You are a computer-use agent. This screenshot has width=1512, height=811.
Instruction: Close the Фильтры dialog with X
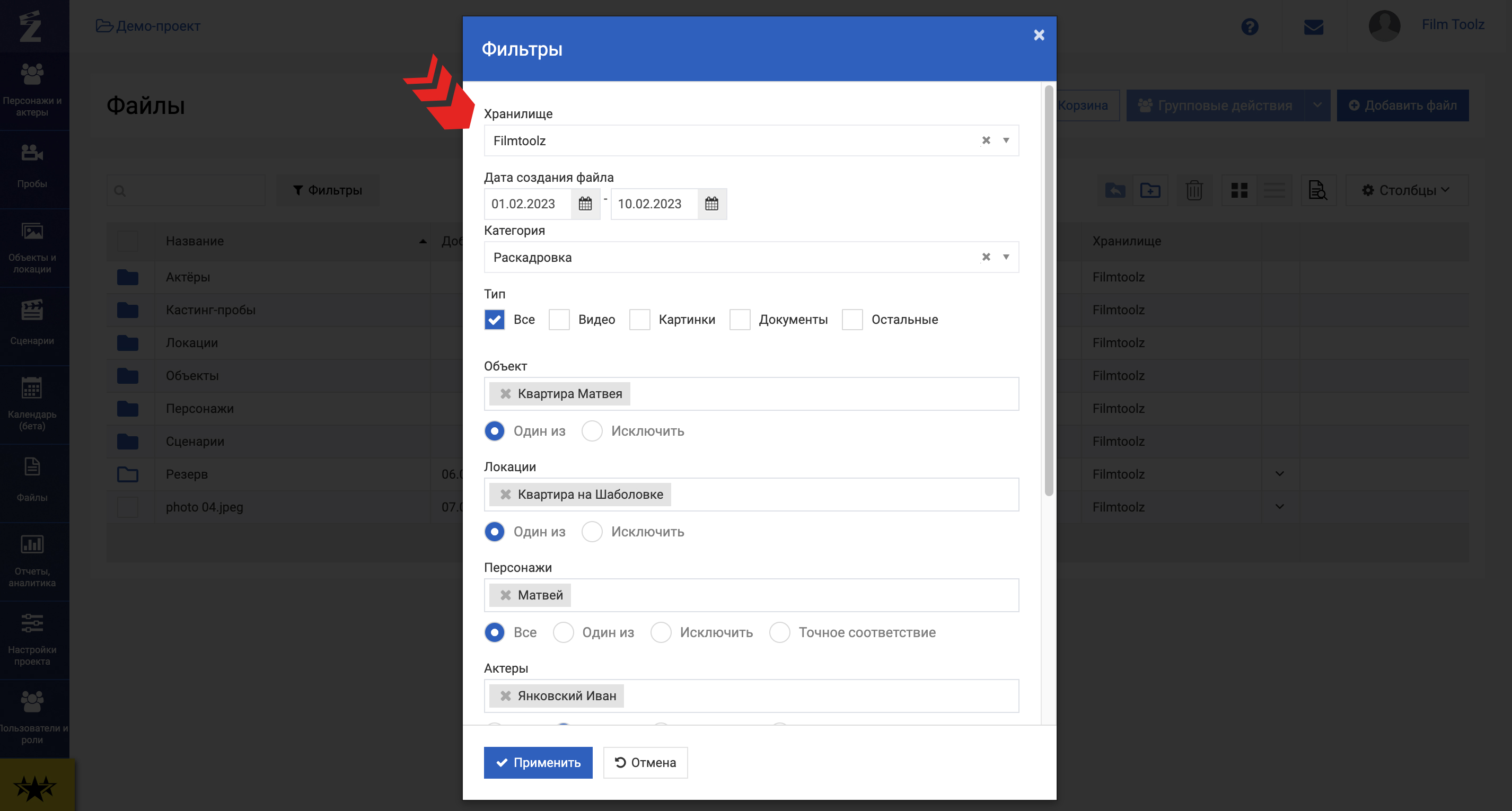pyautogui.click(x=1039, y=34)
